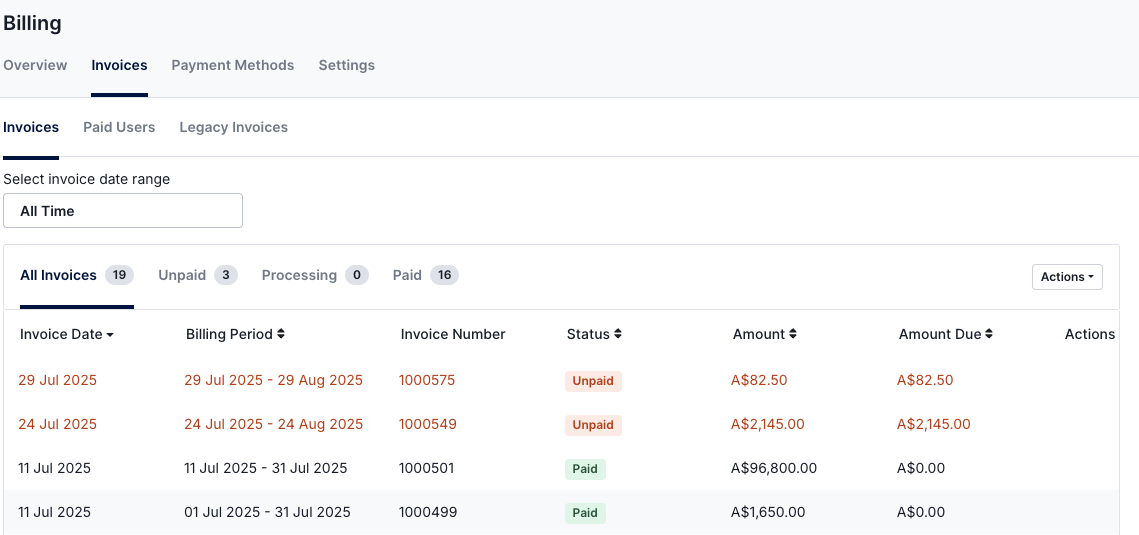This screenshot has height=535, width=1139.
Task: Open invoice number 1000549
Action: (428, 424)
